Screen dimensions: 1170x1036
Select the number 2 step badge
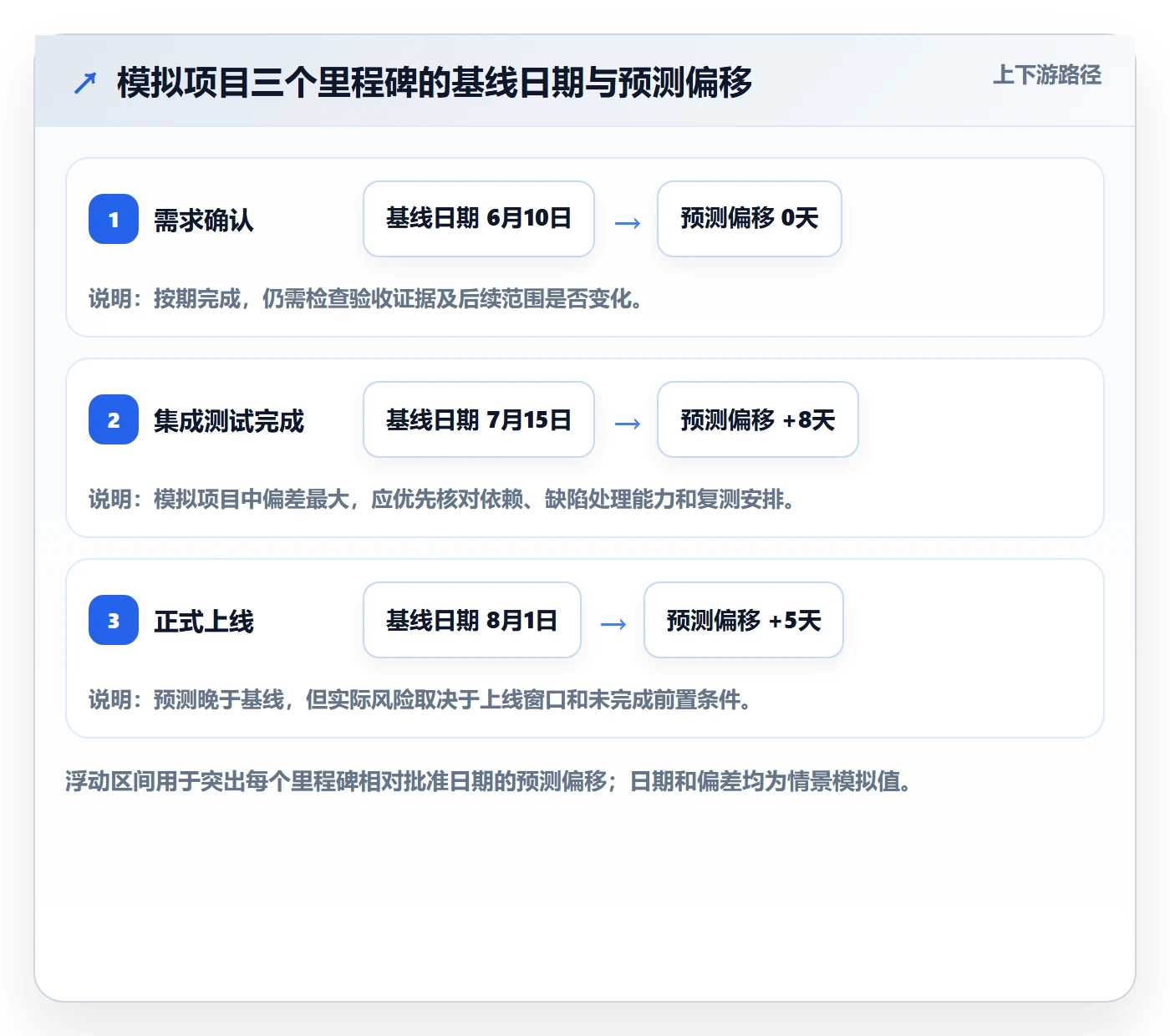click(114, 419)
